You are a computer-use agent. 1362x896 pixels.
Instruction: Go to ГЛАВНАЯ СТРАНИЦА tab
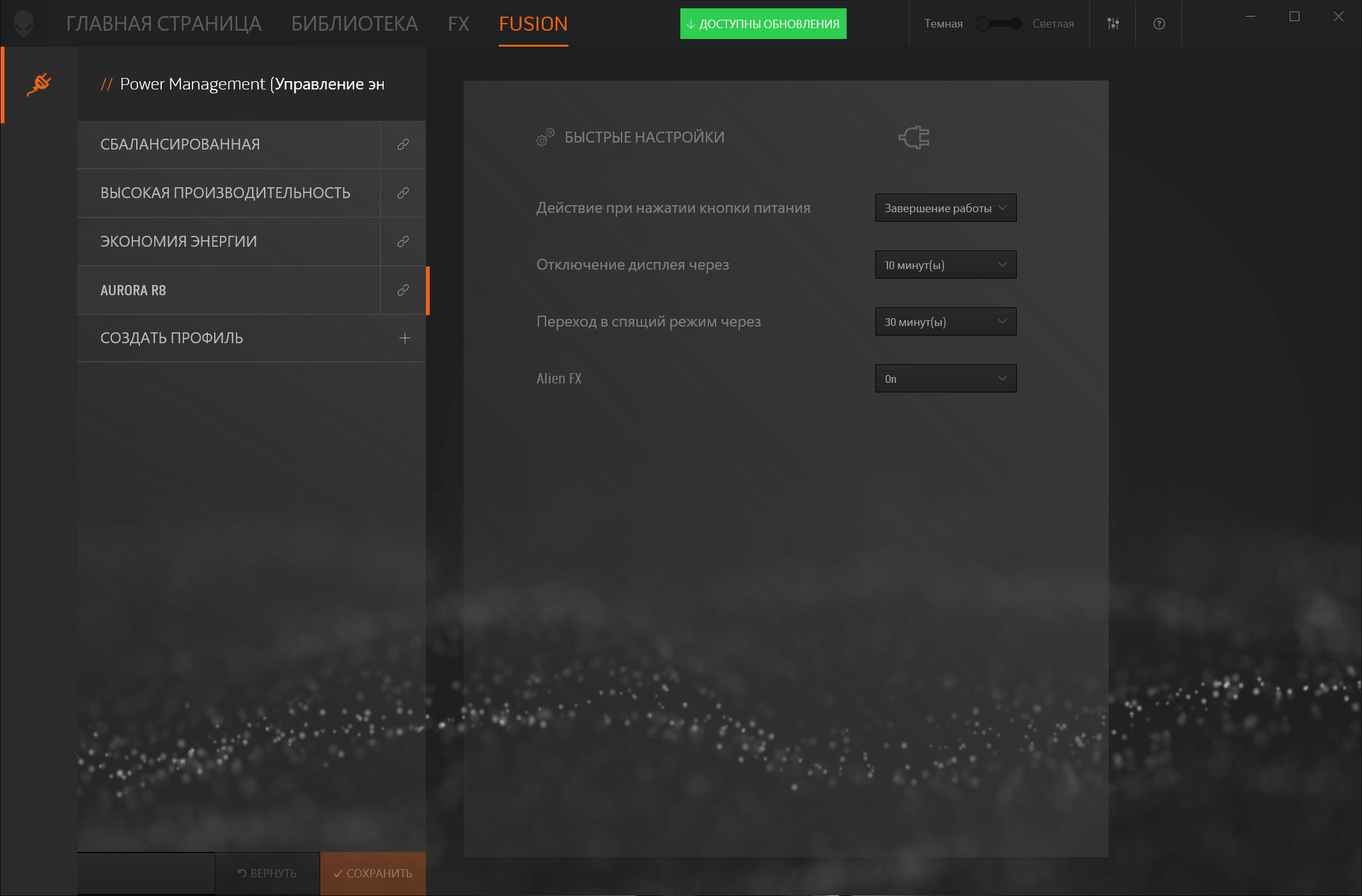tap(164, 24)
